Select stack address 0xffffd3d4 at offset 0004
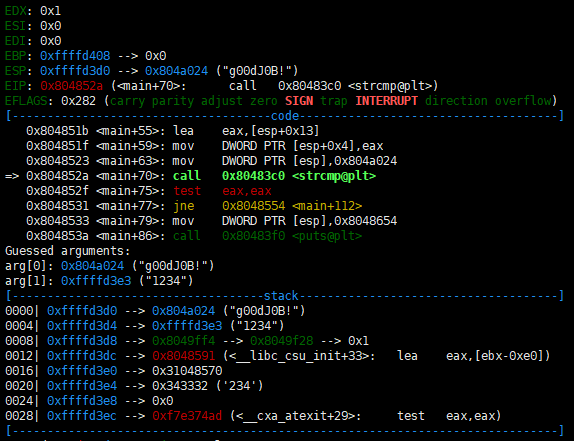The width and height of the screenshot is (574, 441). (82, 326)
